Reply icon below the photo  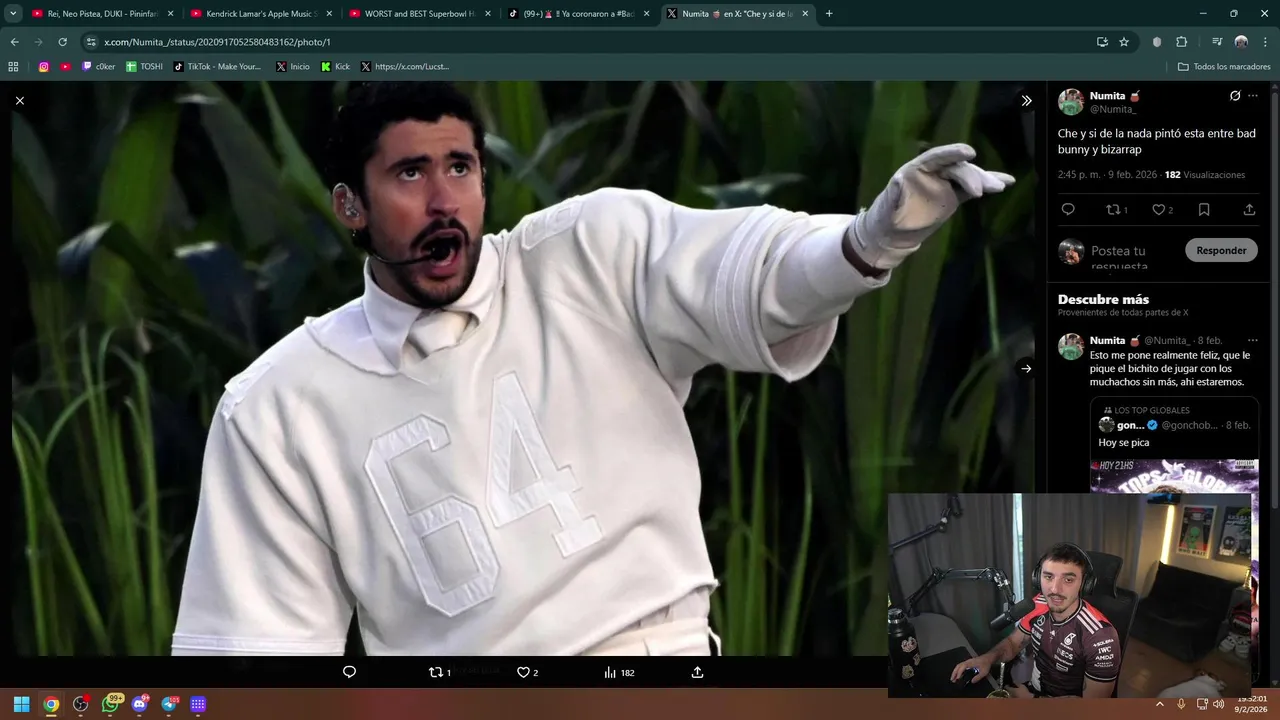coord(349,672)
